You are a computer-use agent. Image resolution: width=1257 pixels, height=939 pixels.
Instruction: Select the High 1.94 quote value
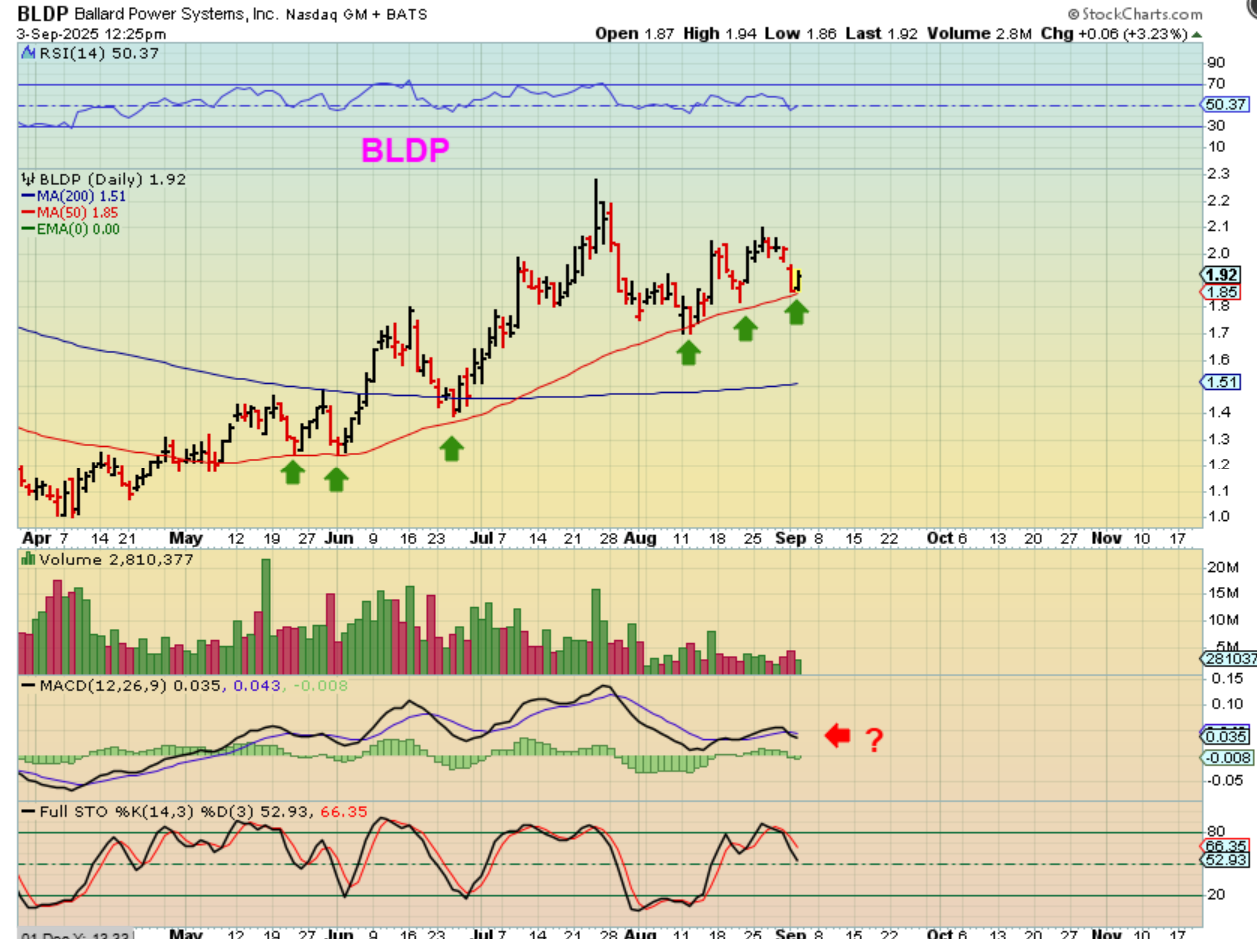[x=721, y=34]
